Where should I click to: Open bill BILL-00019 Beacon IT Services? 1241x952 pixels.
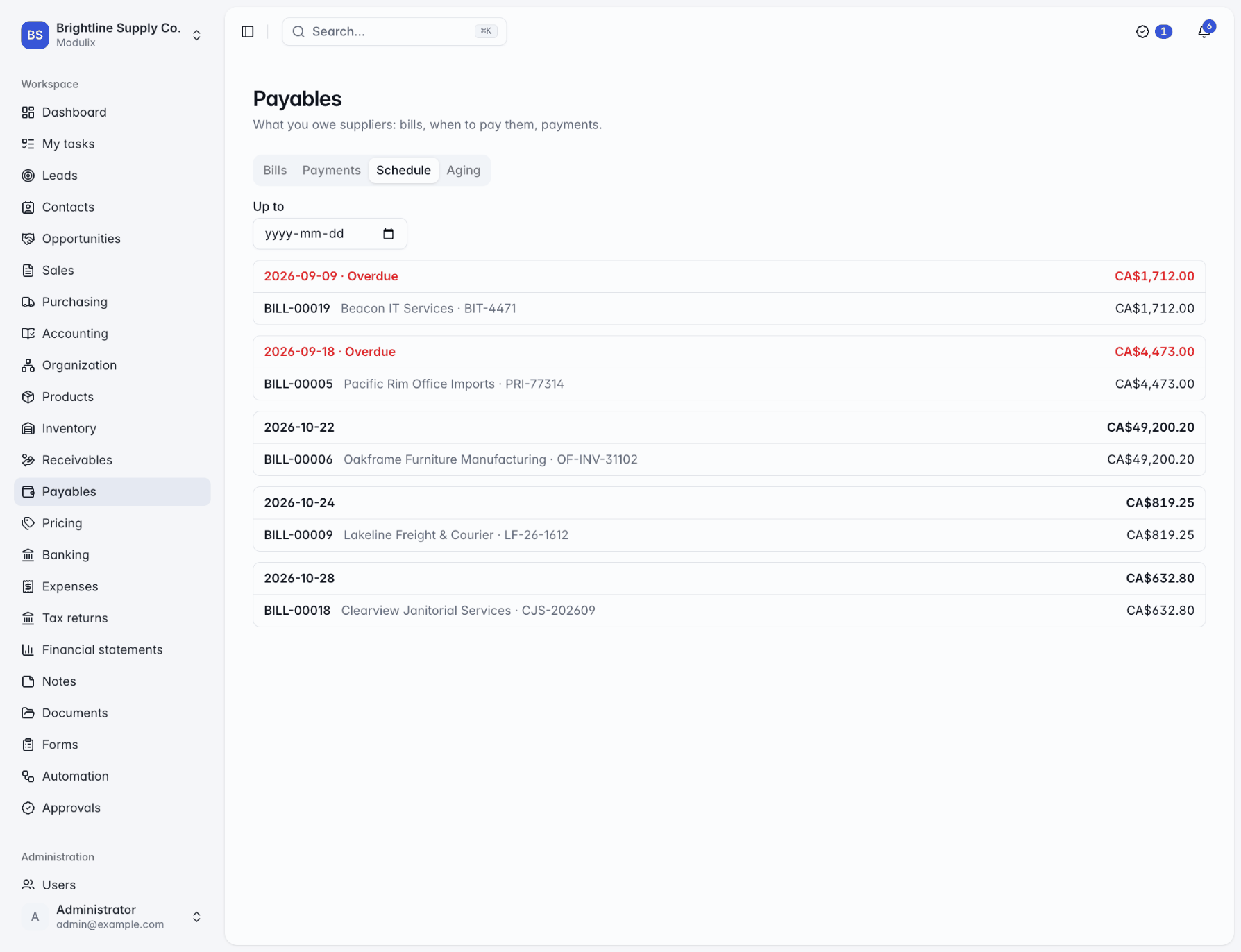pyautogui.click(x=729, y=309)
